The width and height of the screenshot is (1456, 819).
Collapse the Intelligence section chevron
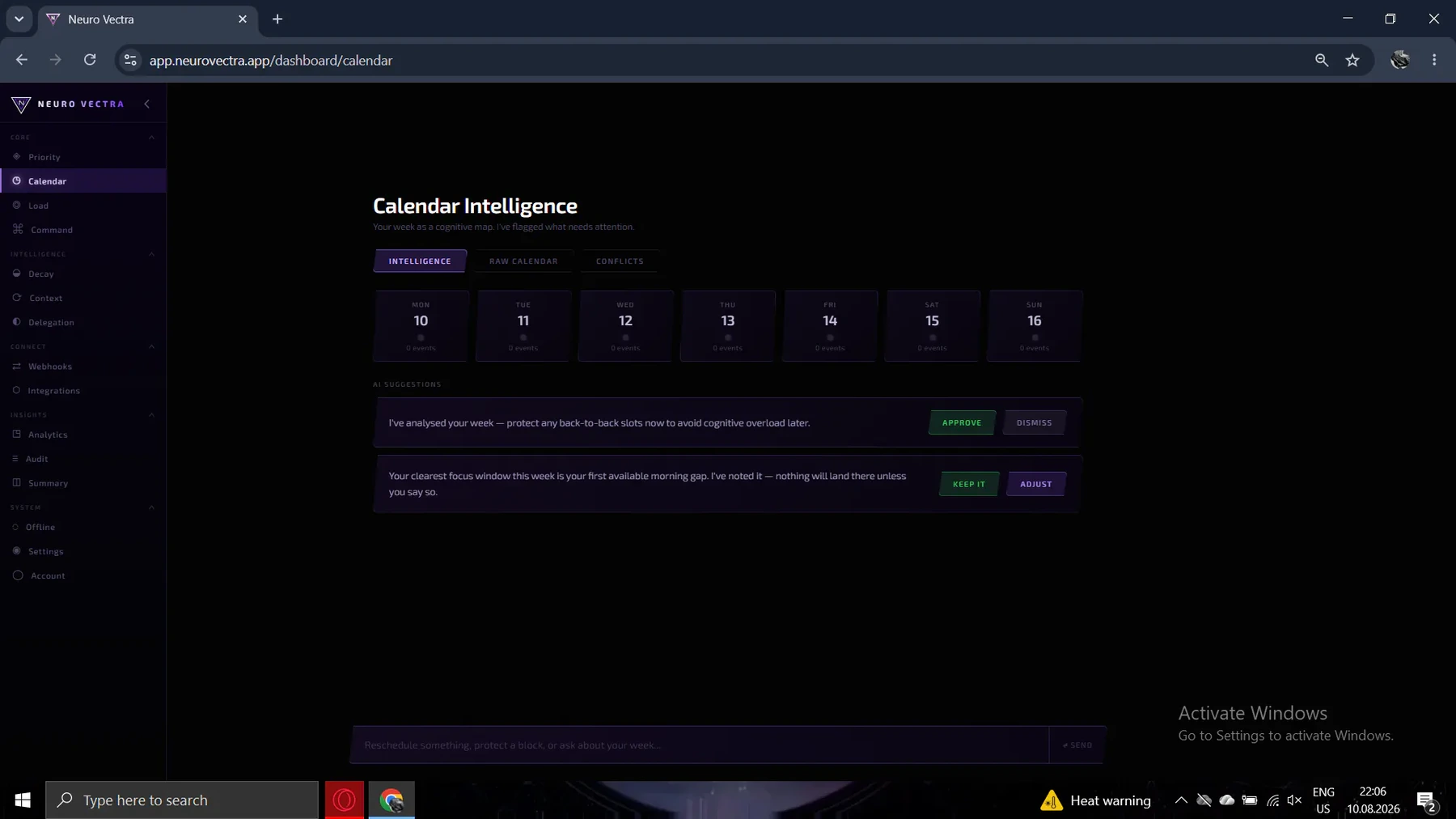click(x=151, y=254)
